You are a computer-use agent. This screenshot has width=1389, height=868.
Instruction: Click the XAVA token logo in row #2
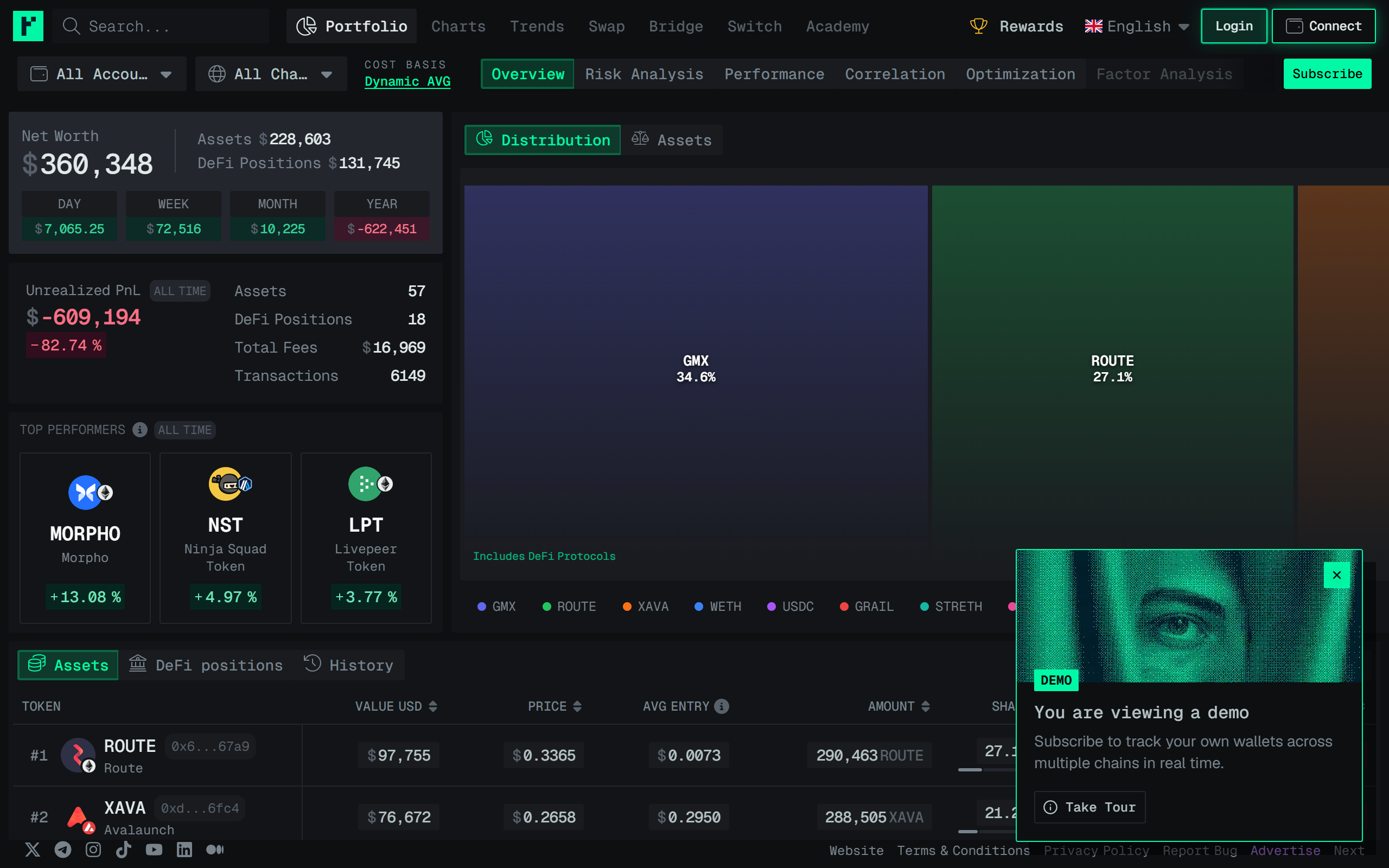click(78, 817)
